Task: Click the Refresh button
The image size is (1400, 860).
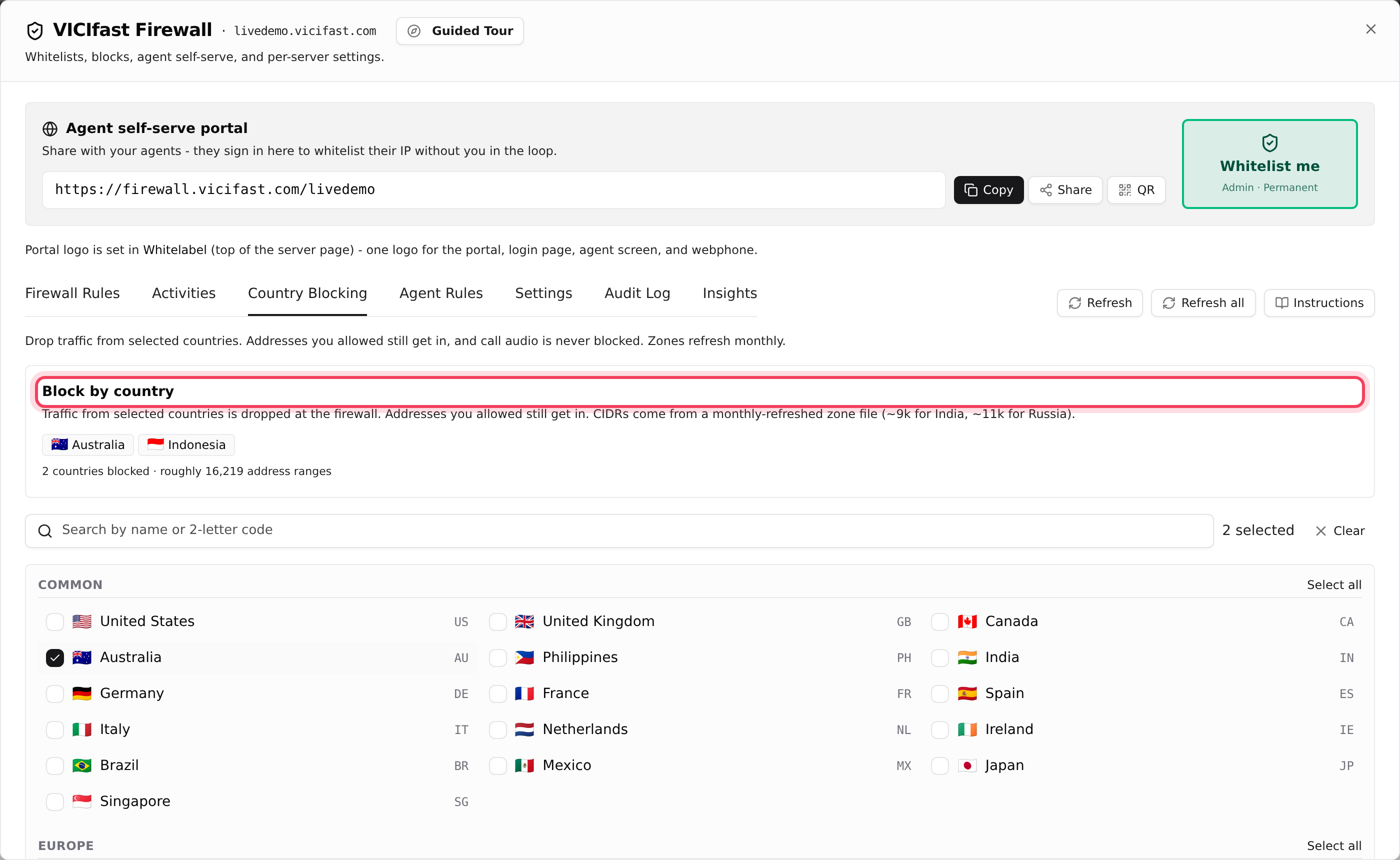Action: pos(1099,302)
